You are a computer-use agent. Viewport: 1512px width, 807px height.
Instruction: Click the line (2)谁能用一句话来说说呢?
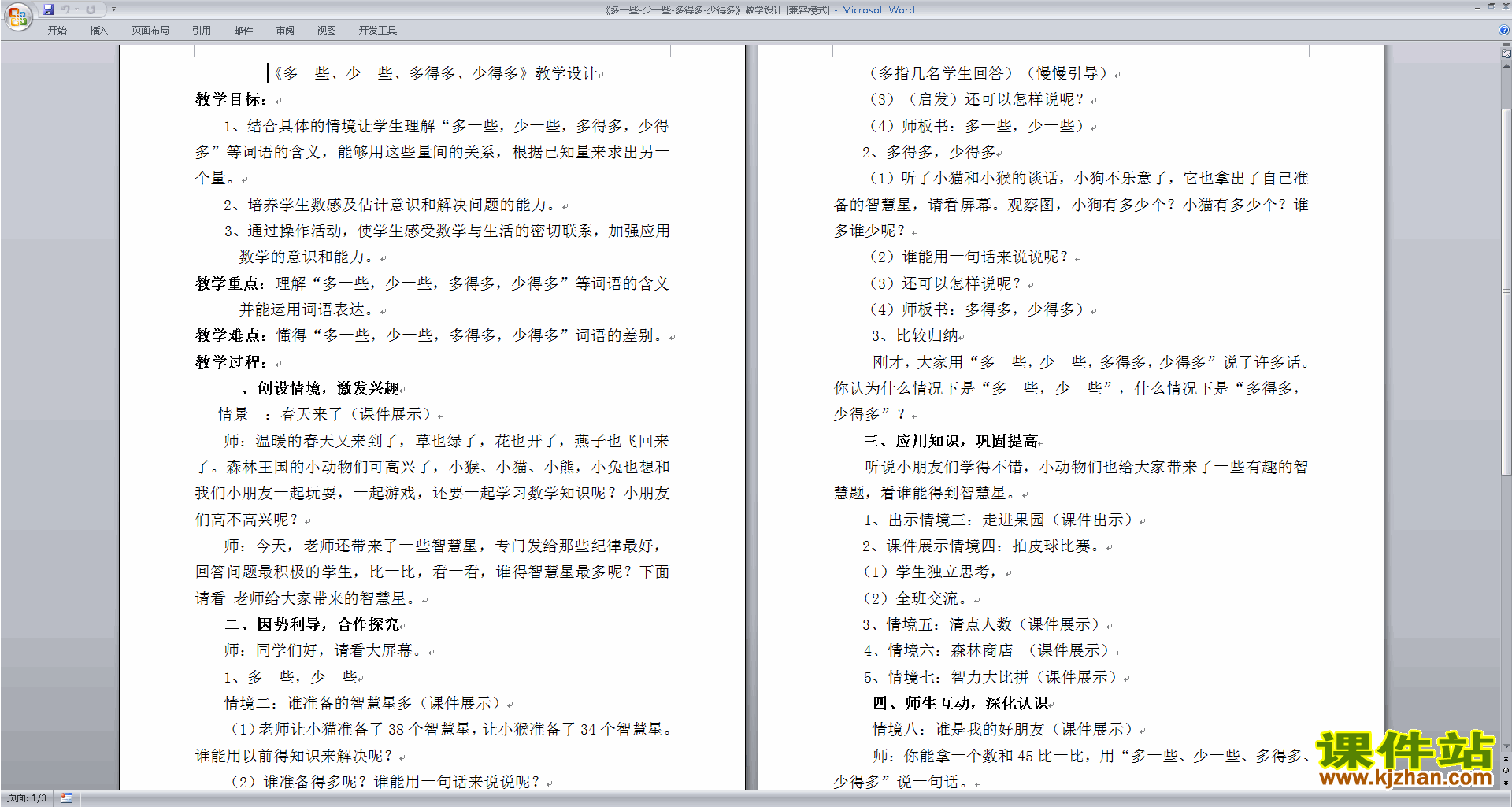(x=968, y=257)
